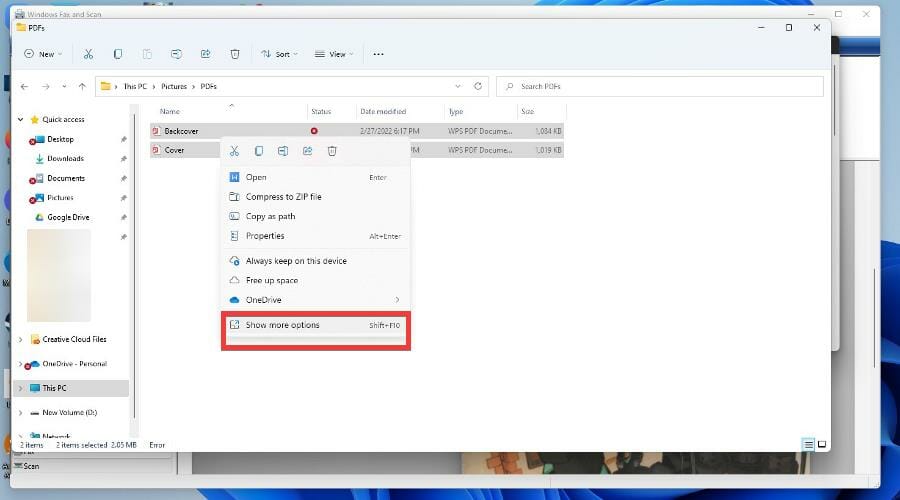Open Google Drive in Quick access
Image resolution: width=900 pixels, height=500 pixels.
click(68, 218)
